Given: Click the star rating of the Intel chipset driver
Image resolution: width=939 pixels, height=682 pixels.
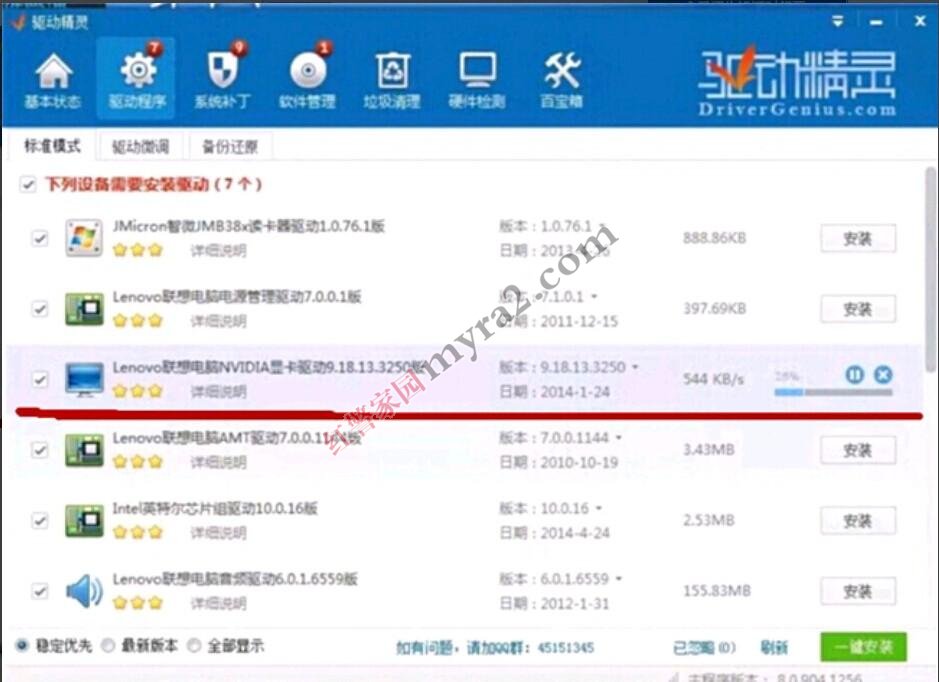Looking at the screenshot, I should tap(138, 532).
